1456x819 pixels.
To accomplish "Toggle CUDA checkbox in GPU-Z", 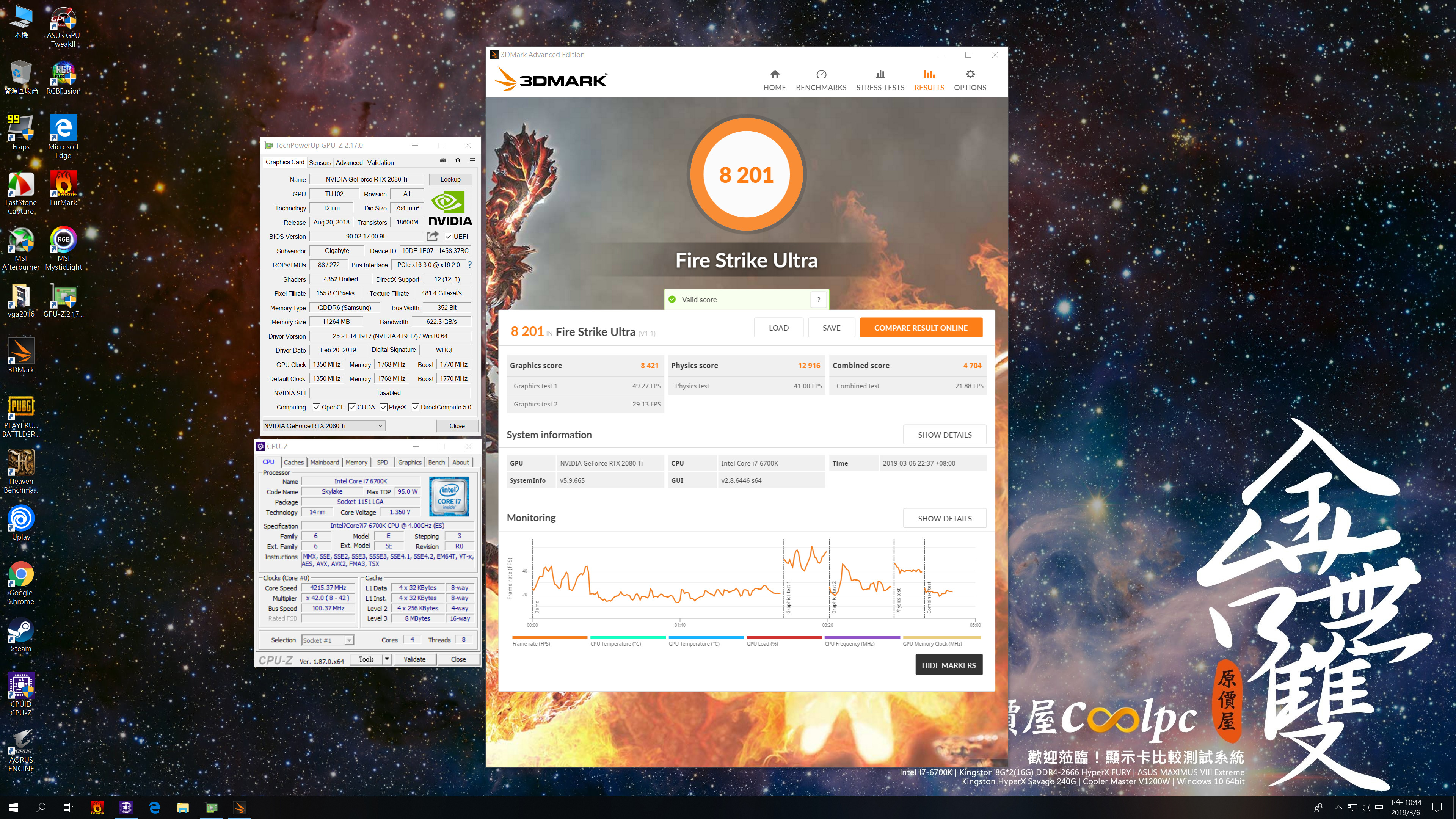I will tap(352, 407).
